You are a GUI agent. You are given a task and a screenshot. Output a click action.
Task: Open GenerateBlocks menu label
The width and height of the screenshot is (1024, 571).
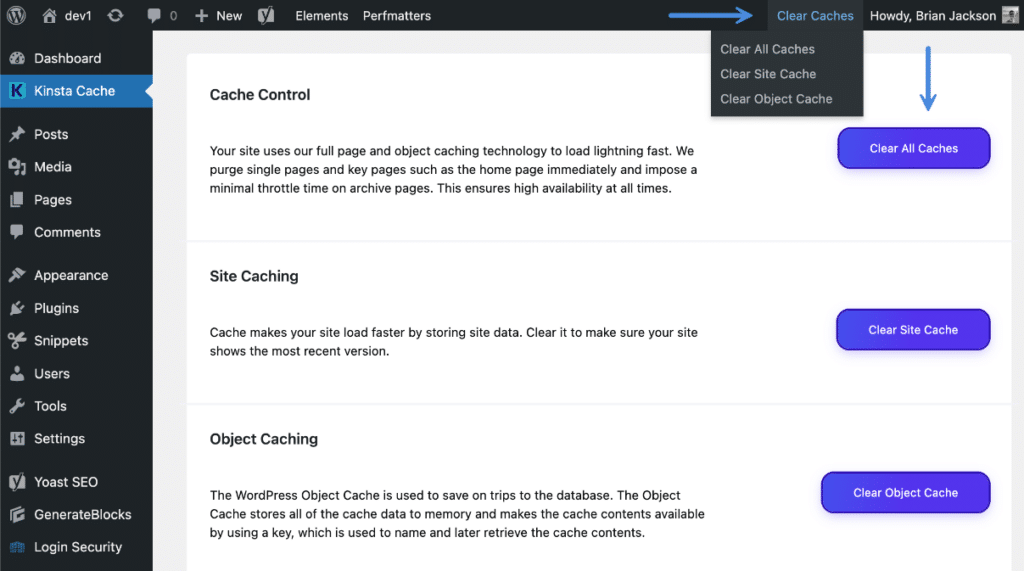(82, 514)
